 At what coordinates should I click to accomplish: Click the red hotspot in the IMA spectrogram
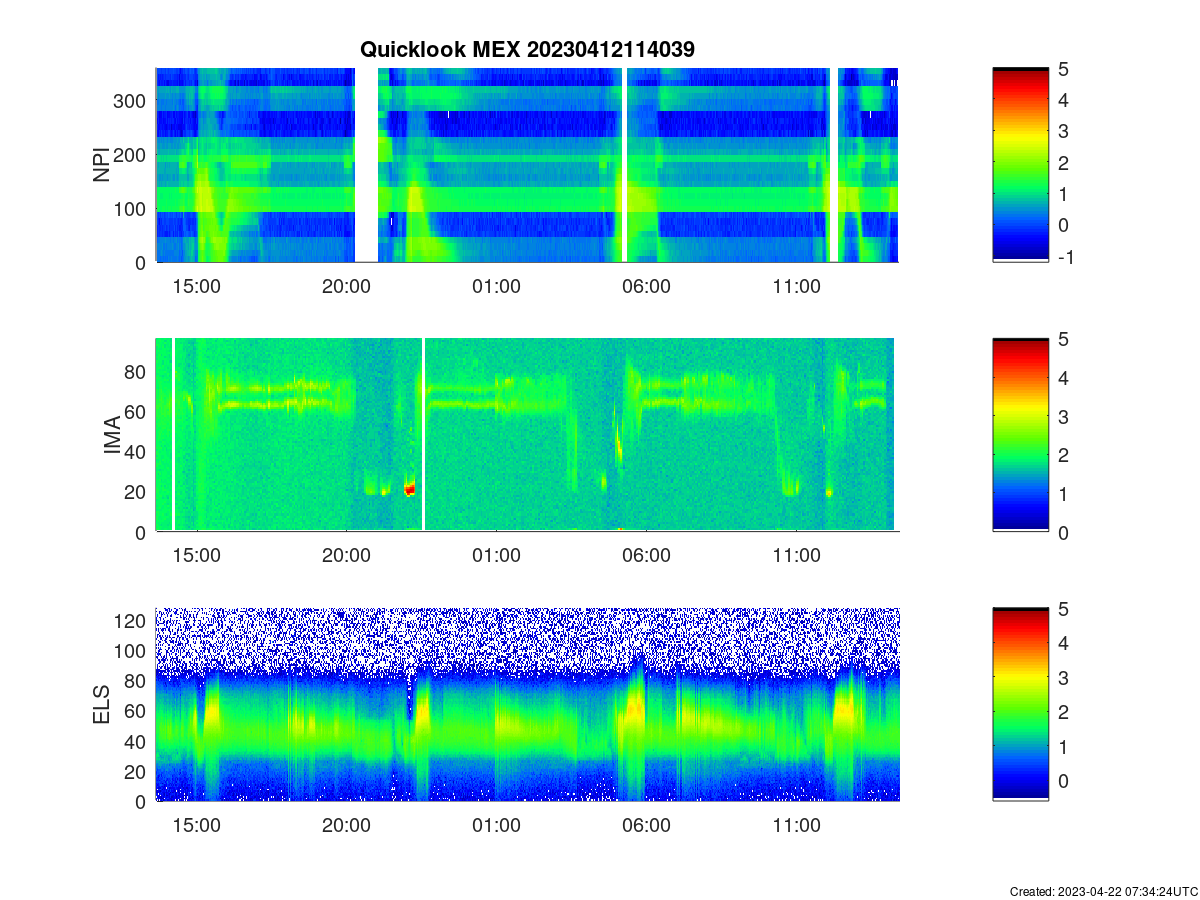click(409, 489)
